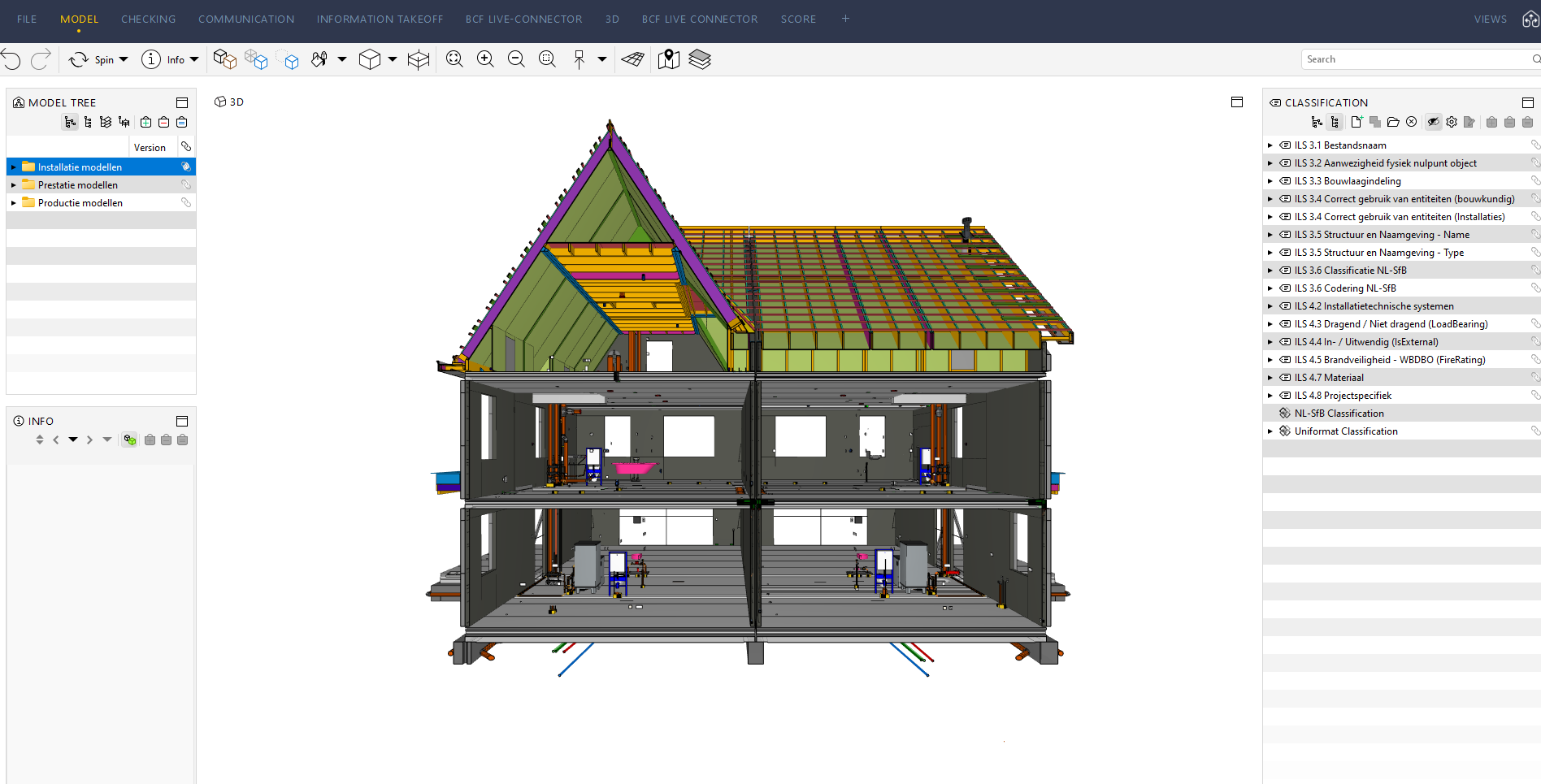The image size is (1541, 784).
Task: Toggle link icon on ILS 3.1 Bestandsnaam
Action: (1535, 145)
